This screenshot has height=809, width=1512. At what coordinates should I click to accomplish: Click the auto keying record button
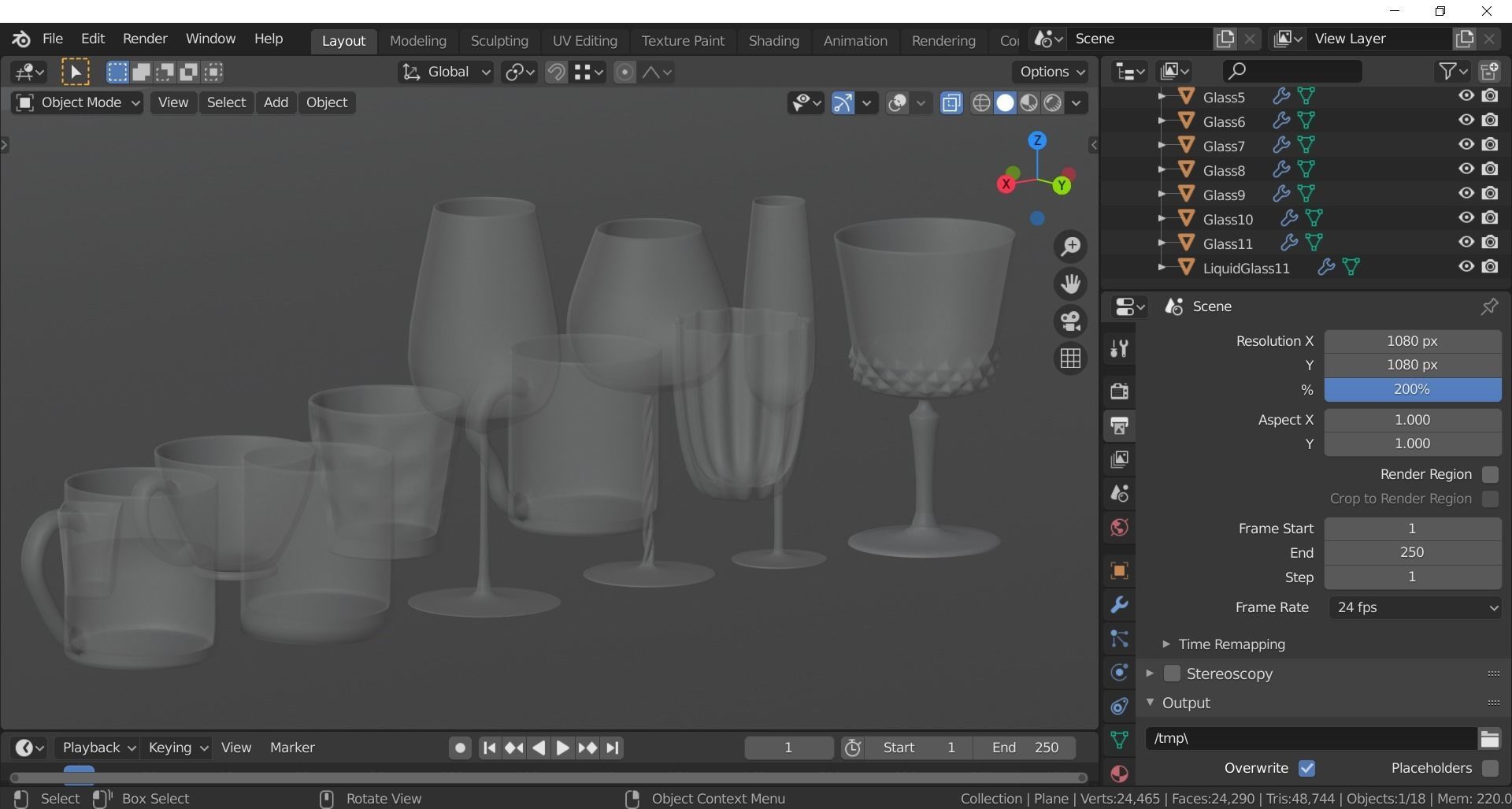461,748
